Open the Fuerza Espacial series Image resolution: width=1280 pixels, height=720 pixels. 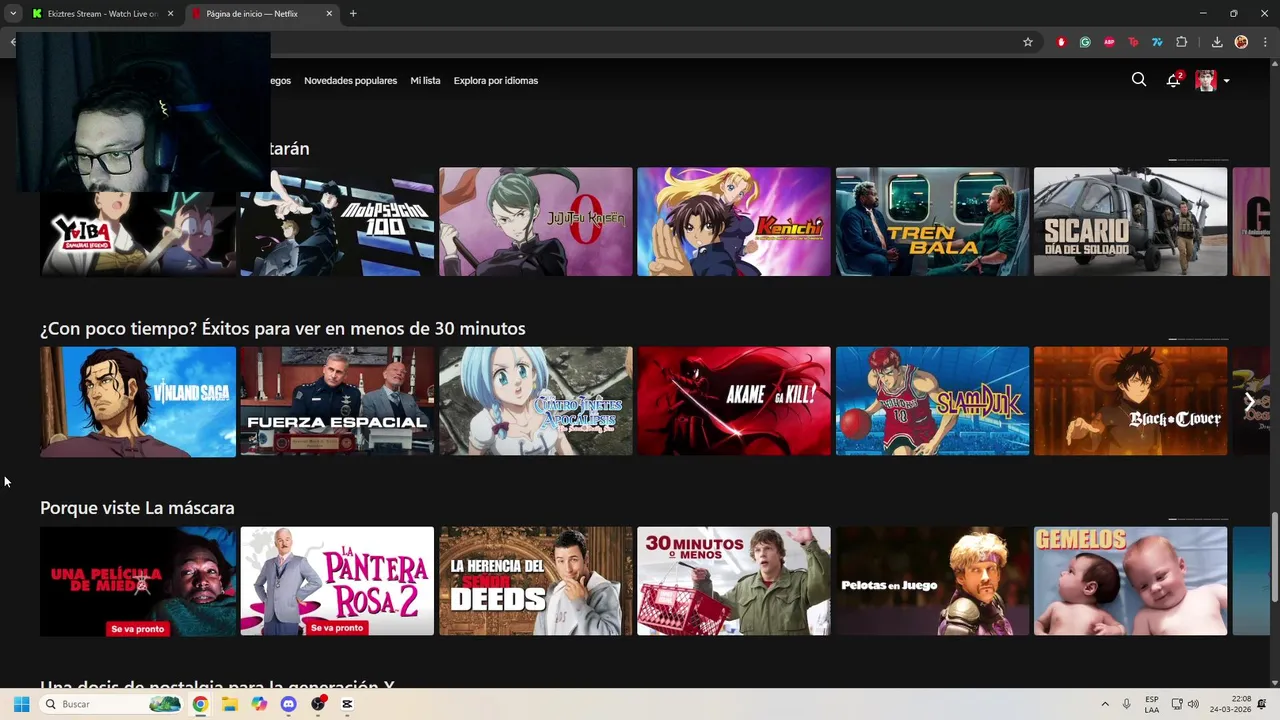337,402
